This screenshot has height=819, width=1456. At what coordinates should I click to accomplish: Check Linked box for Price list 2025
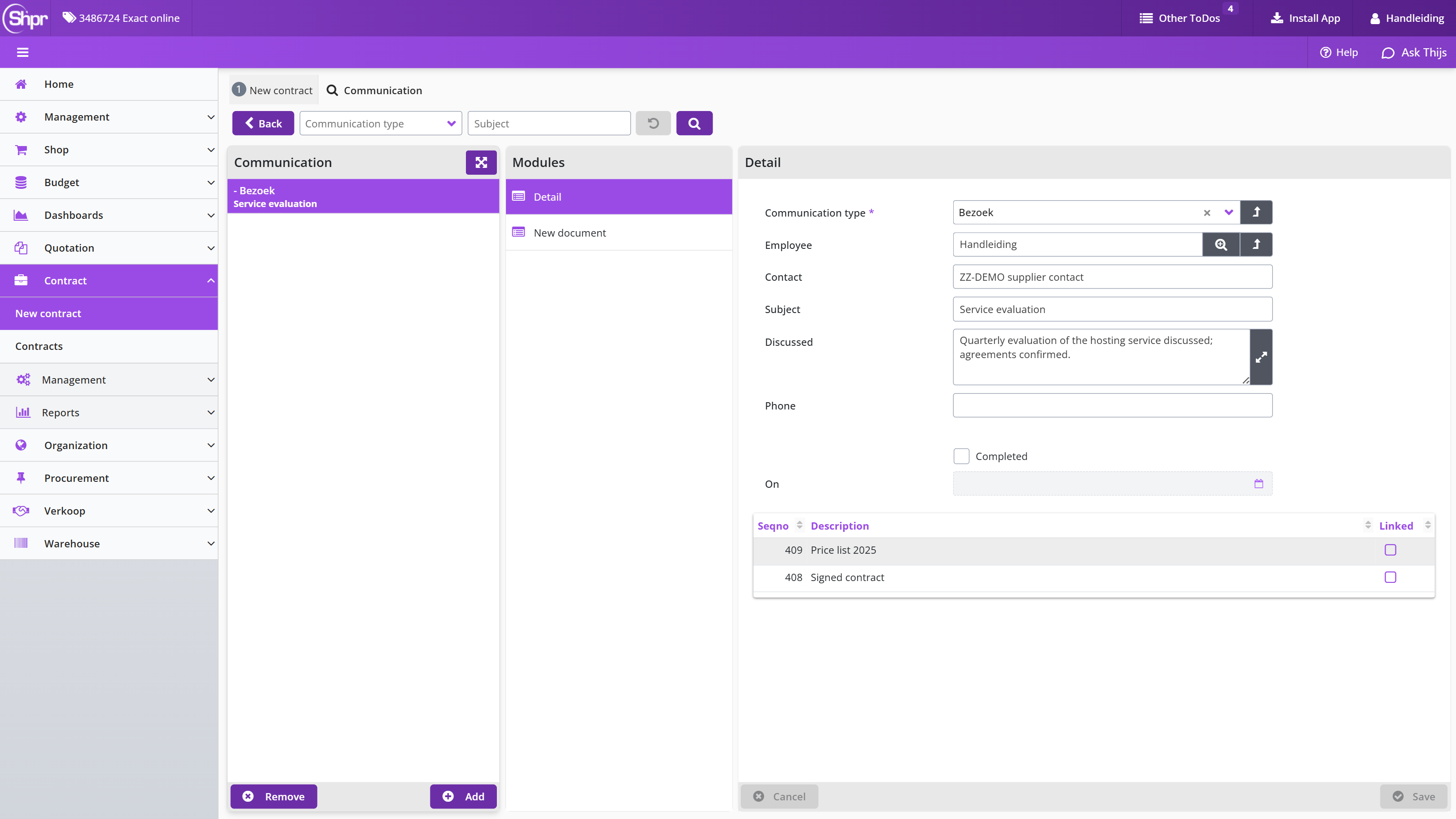click(1390, 550)
